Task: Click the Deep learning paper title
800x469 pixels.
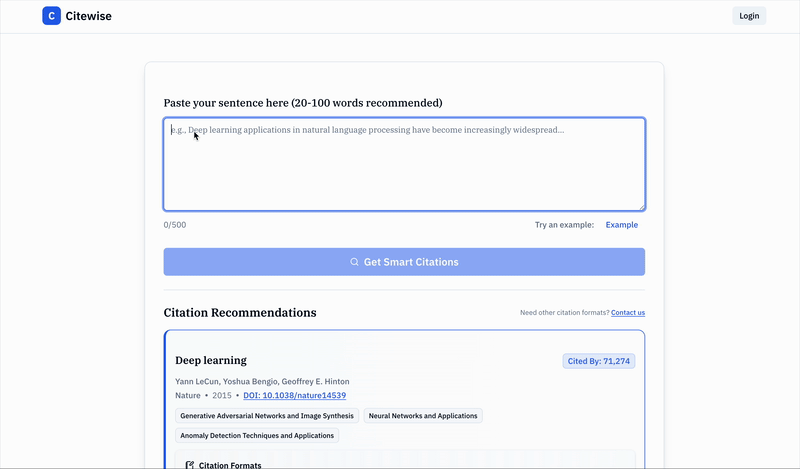Action: tap(211, 360)
